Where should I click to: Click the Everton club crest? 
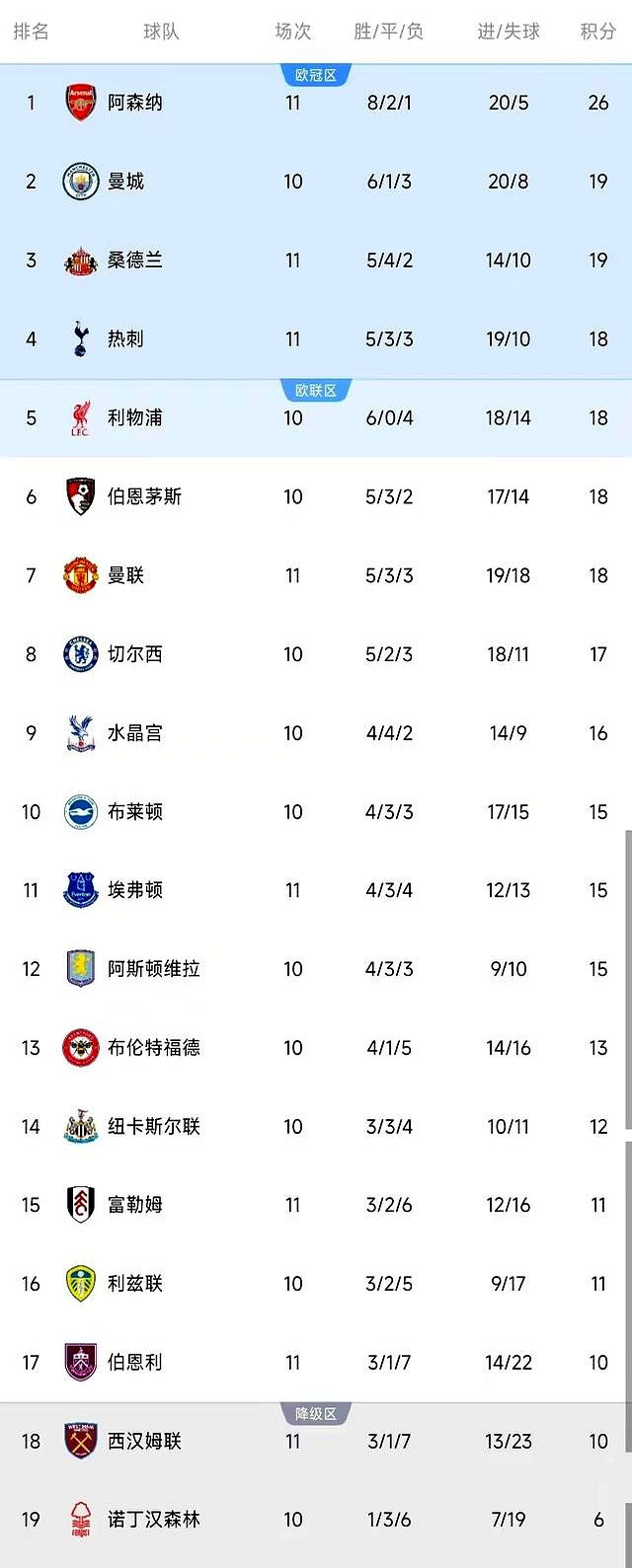[x=79, y=890]
